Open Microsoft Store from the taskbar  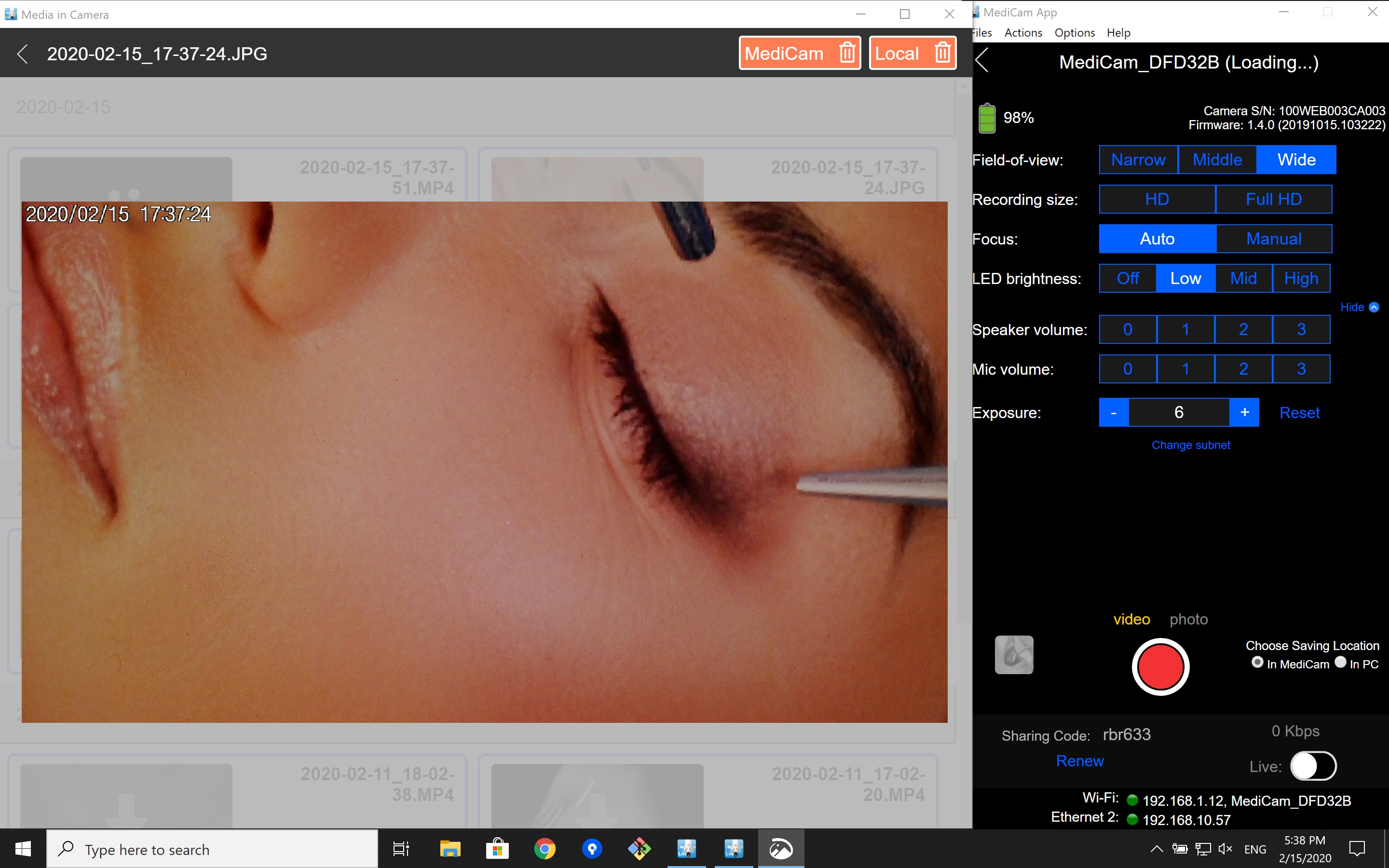(497, 849)
